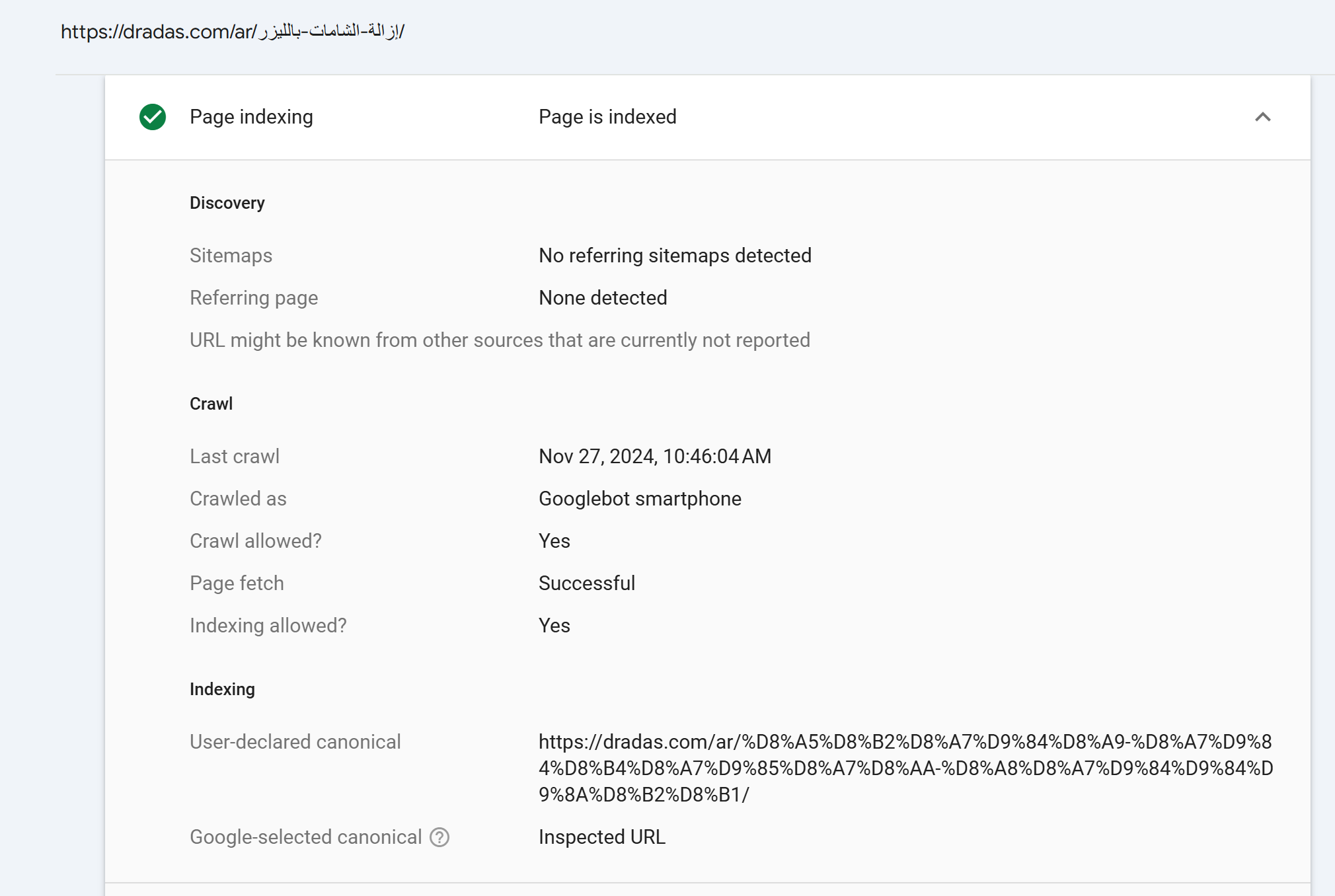This screenshot has width=1335, height=896.
Task: Click the Page fetch "Successful" value
Action: coord(586,583)
